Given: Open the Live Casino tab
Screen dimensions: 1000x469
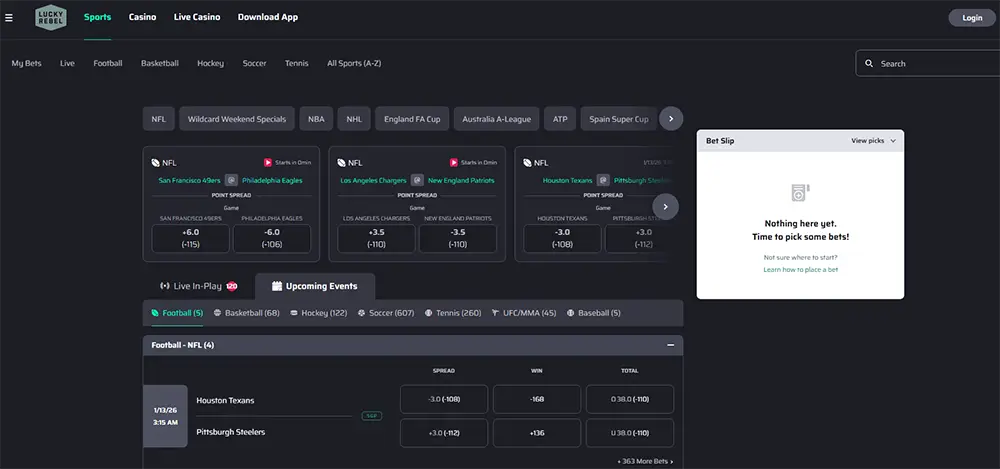Looking at the screenshot, I should pos(196,17).
